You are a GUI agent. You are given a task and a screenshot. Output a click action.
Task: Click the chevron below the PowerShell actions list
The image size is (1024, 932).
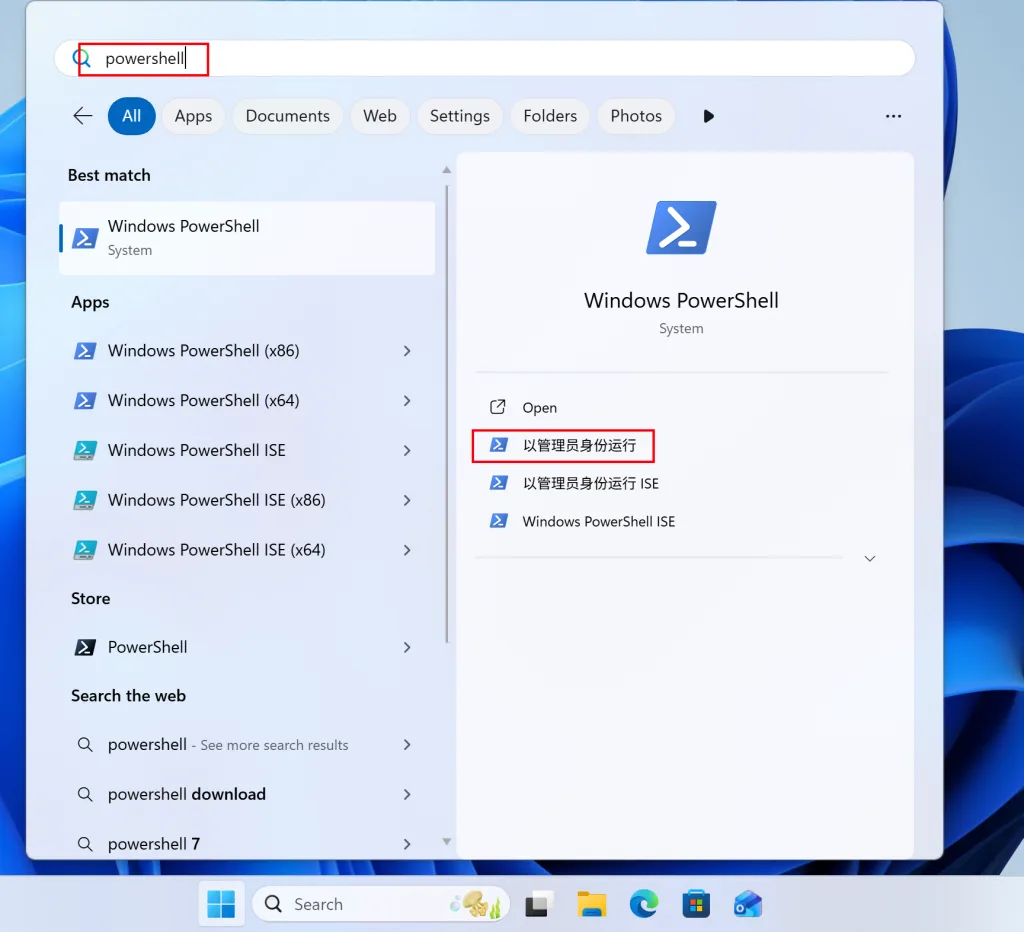pyautogui.click(x=869, y=558)
